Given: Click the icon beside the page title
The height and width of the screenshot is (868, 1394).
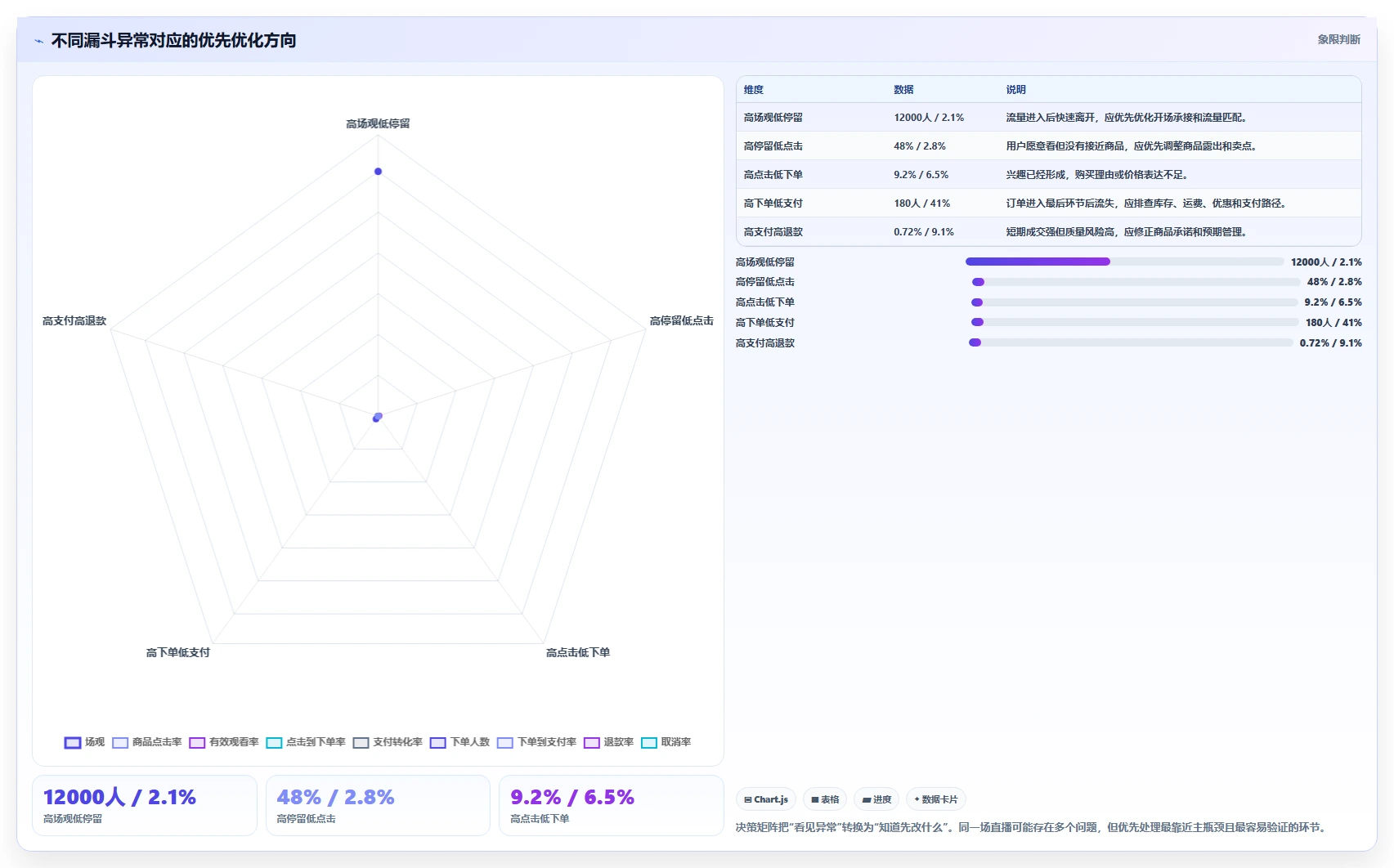Looking at the screenshot, I should [39, 41].
